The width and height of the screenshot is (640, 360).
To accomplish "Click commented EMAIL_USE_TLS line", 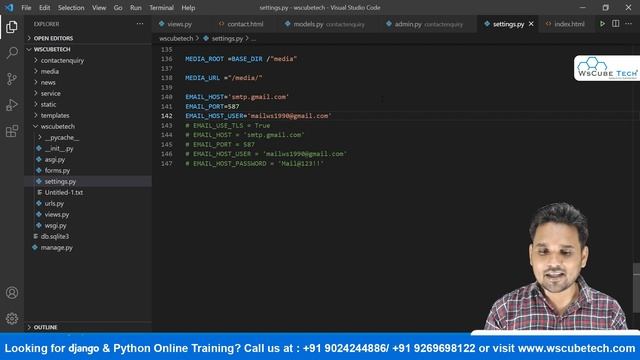I will pyautogui.click(x=227, y=125).
